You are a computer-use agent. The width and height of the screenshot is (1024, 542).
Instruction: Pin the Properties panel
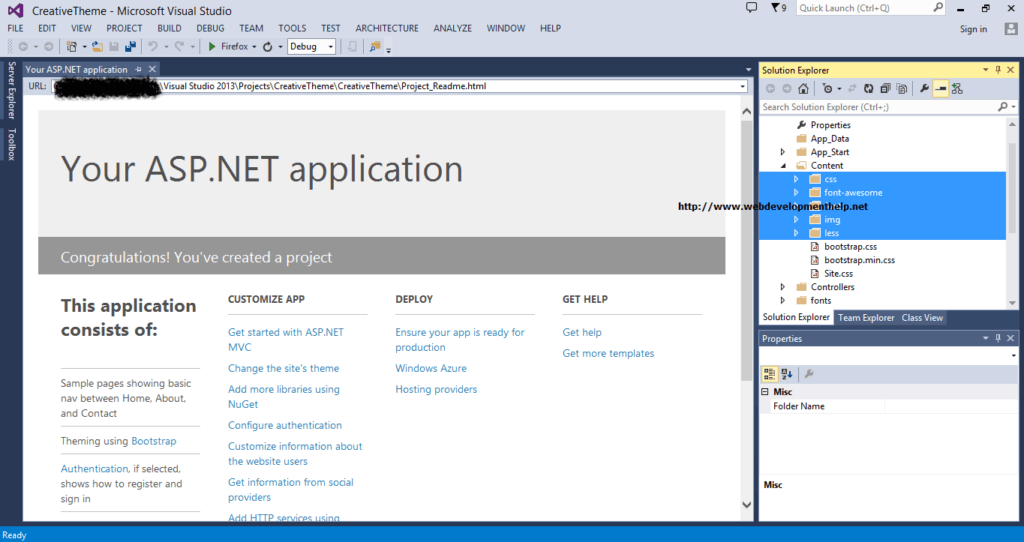coord(998,338)
